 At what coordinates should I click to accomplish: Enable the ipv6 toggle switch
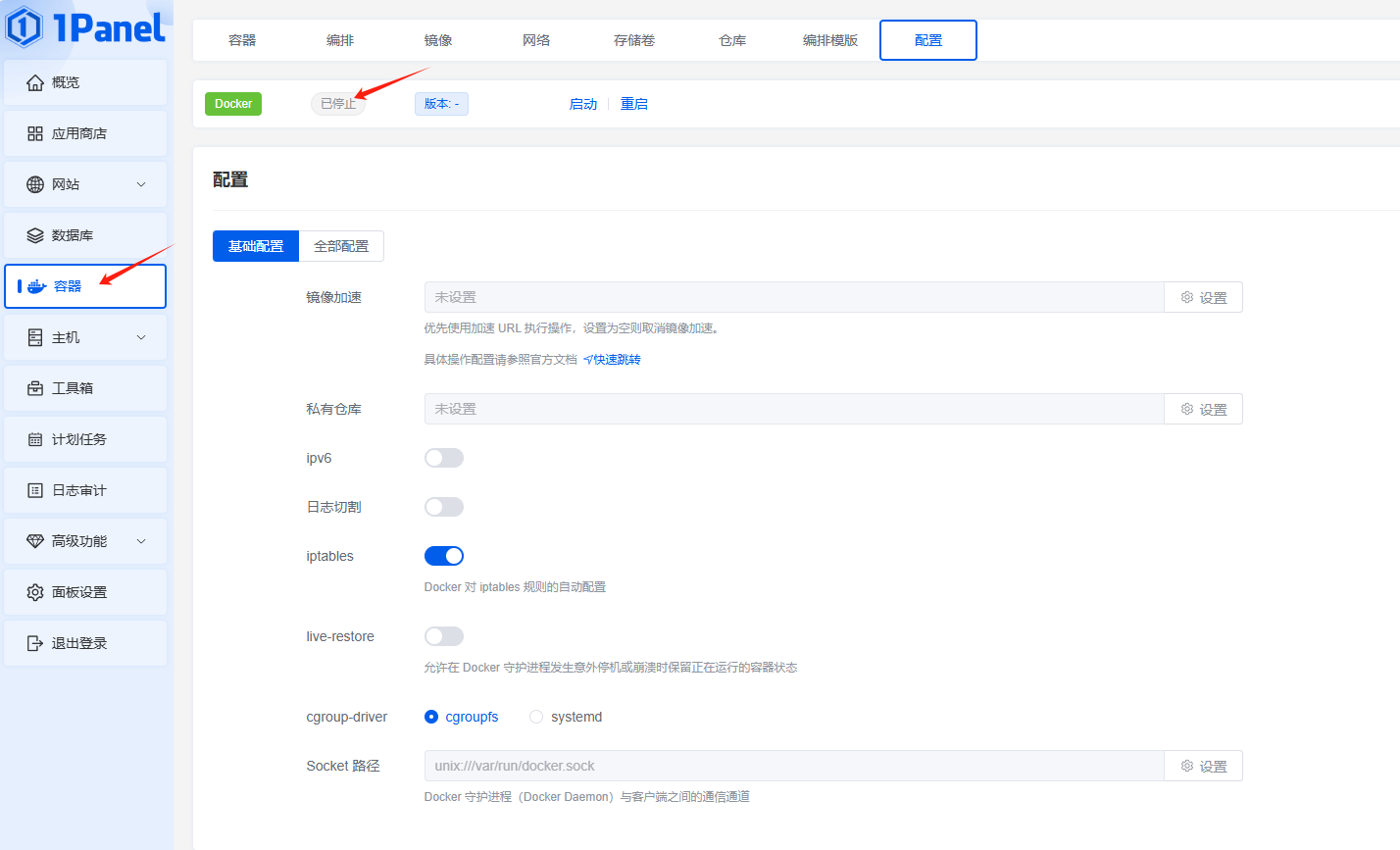pyautogui.click(x=443, y=458)
